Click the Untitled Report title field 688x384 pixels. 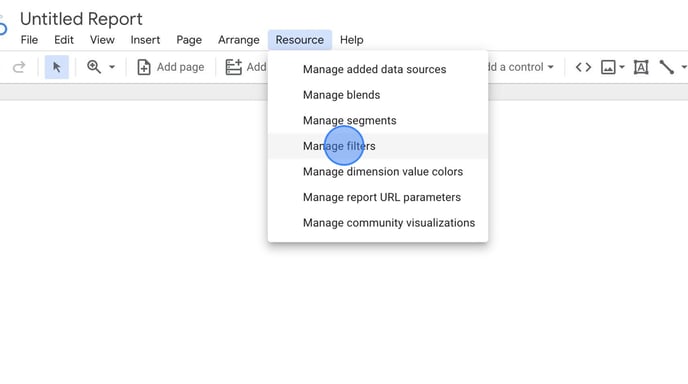coord(81,19)
